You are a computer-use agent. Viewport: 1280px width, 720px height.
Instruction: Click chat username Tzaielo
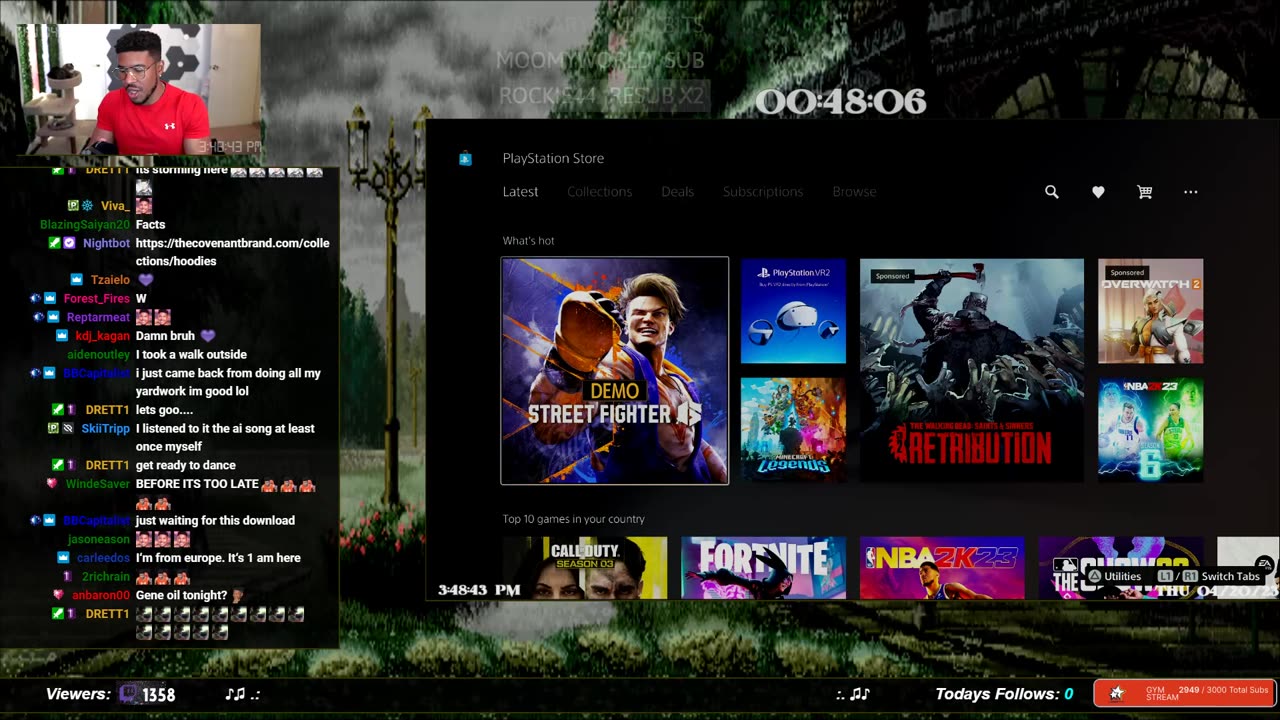coord(110,280)
